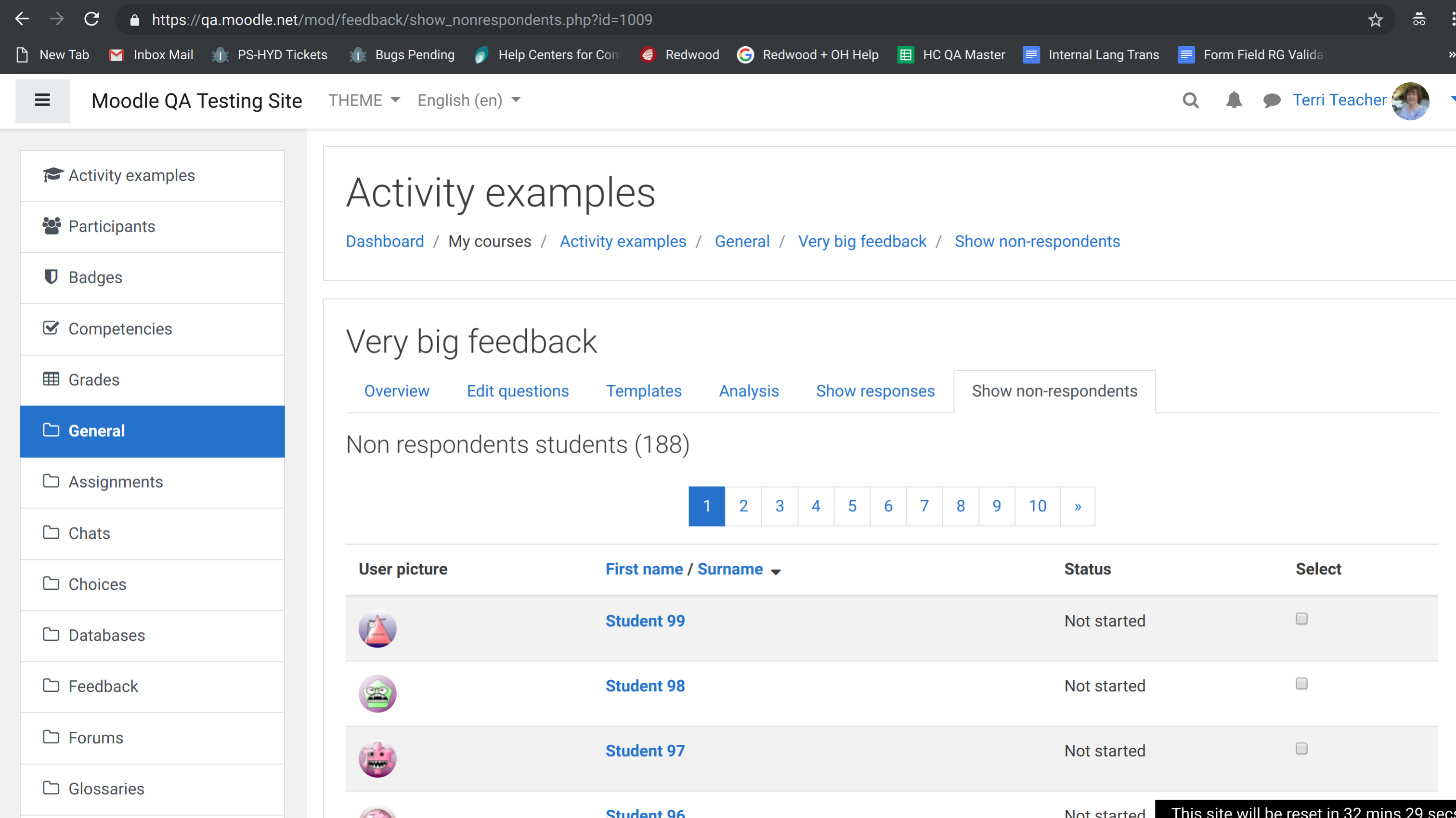This screenshot has width=1456, height=818.
Task: Switch to the Show responses tab
Action: tap(875, 391)
